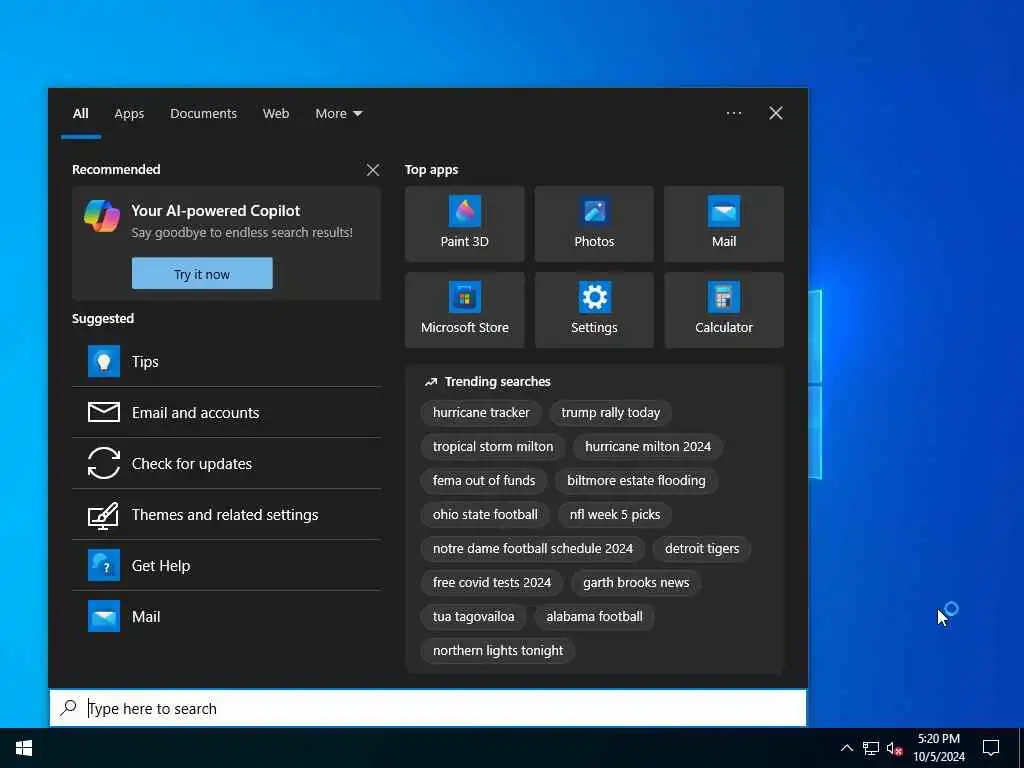Expand the More dropdown
This screenshot has height=768, width=1024.
point(338,114)
